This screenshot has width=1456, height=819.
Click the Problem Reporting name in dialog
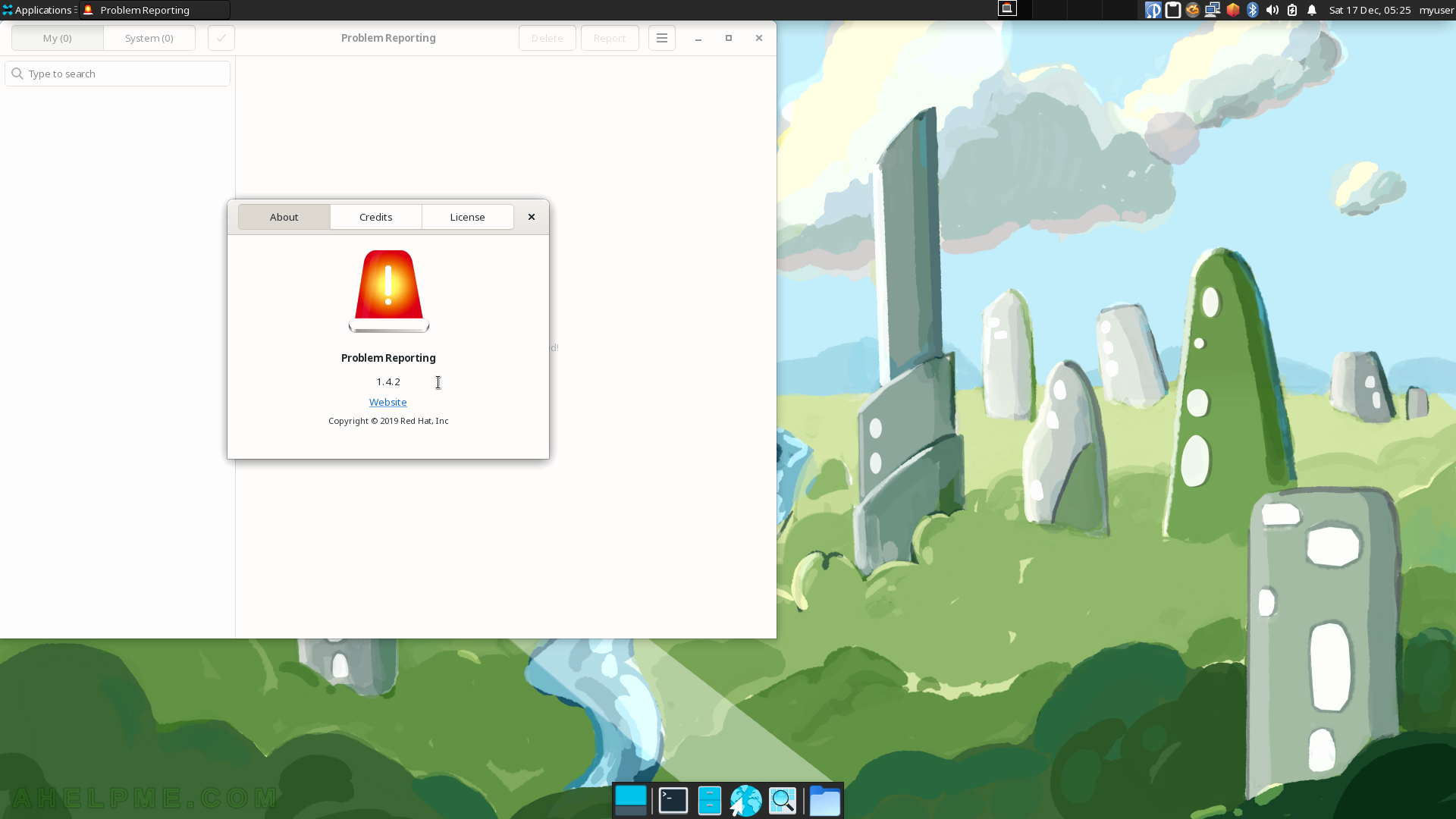(x=388, y=358)
